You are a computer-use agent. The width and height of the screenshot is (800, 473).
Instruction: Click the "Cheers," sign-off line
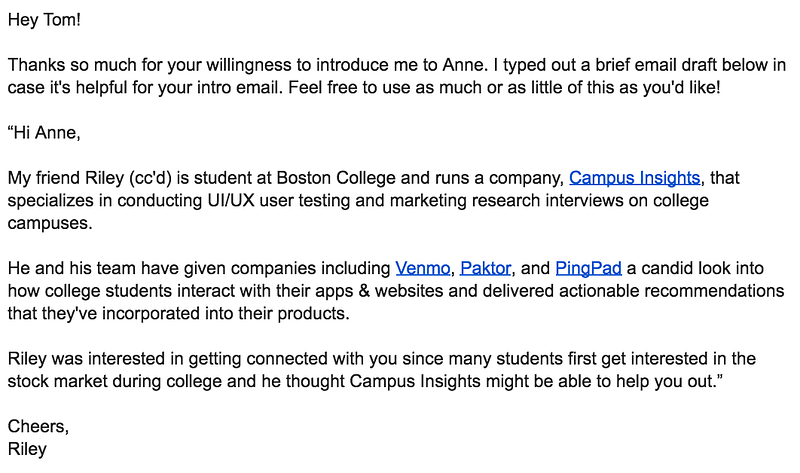(38, 427)
